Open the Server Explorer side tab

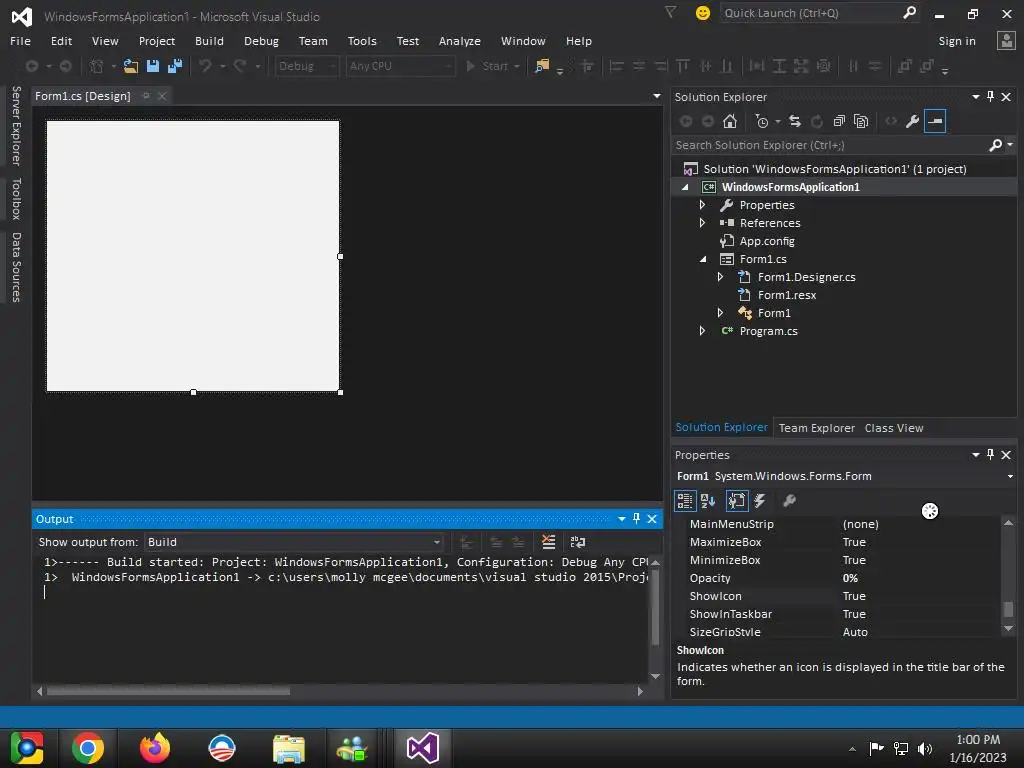point(16,125)
